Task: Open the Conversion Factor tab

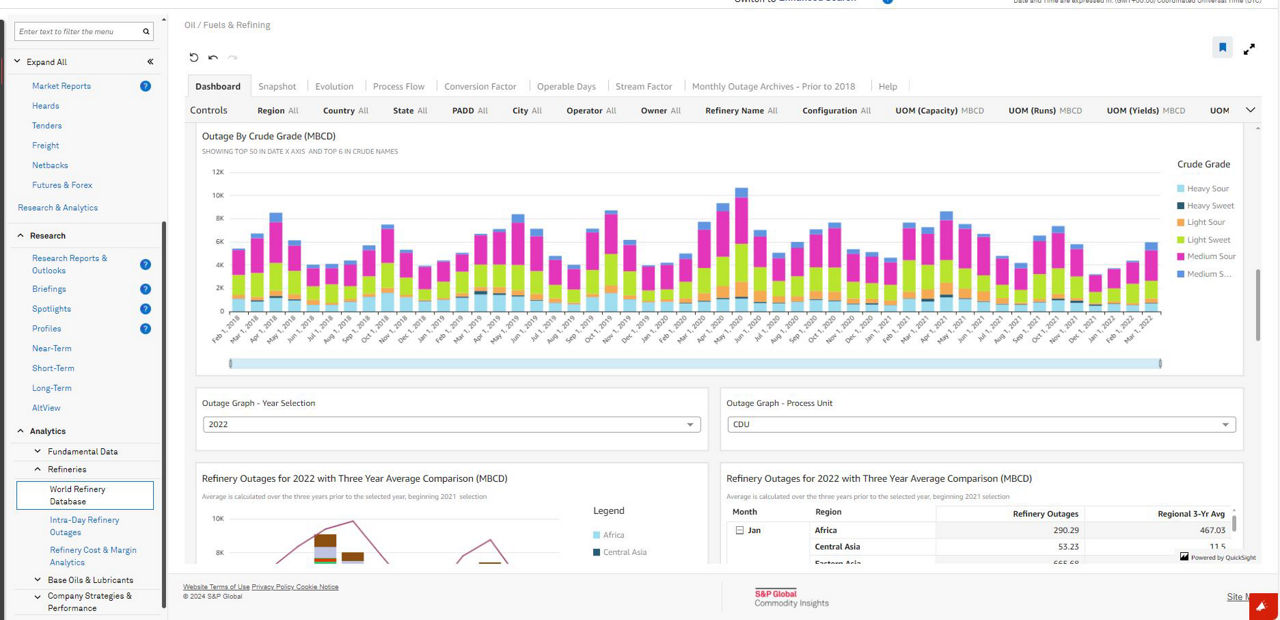Action: (480, 87)
